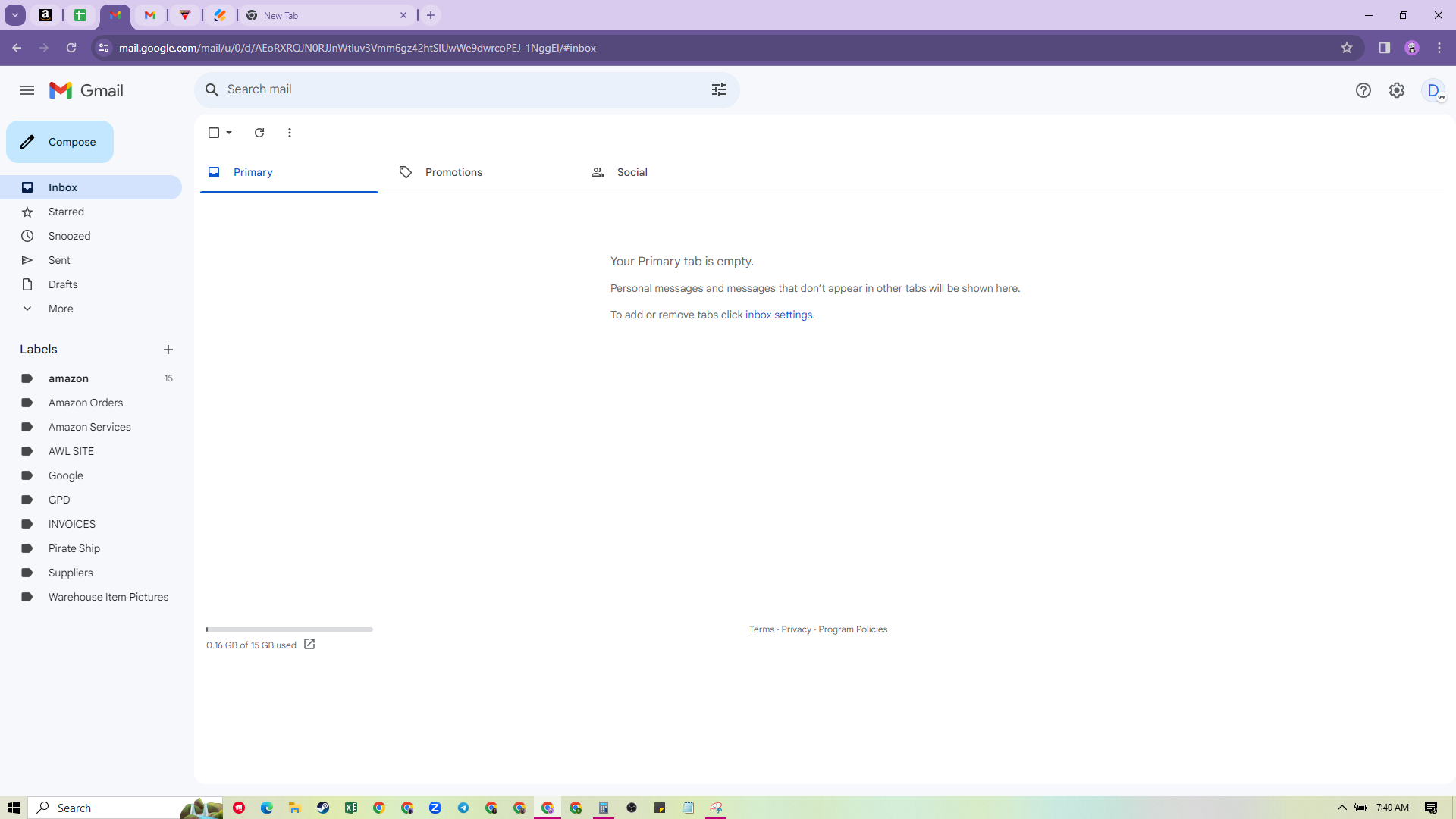
Task: Open Chrome three-dot menu
Action: coord(1439,48)
